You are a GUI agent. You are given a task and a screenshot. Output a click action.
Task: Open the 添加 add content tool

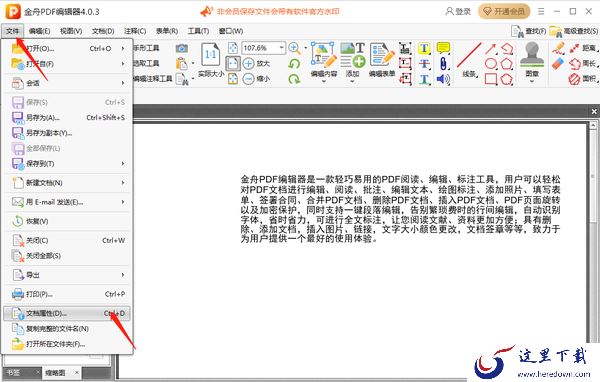click(352, 60)
